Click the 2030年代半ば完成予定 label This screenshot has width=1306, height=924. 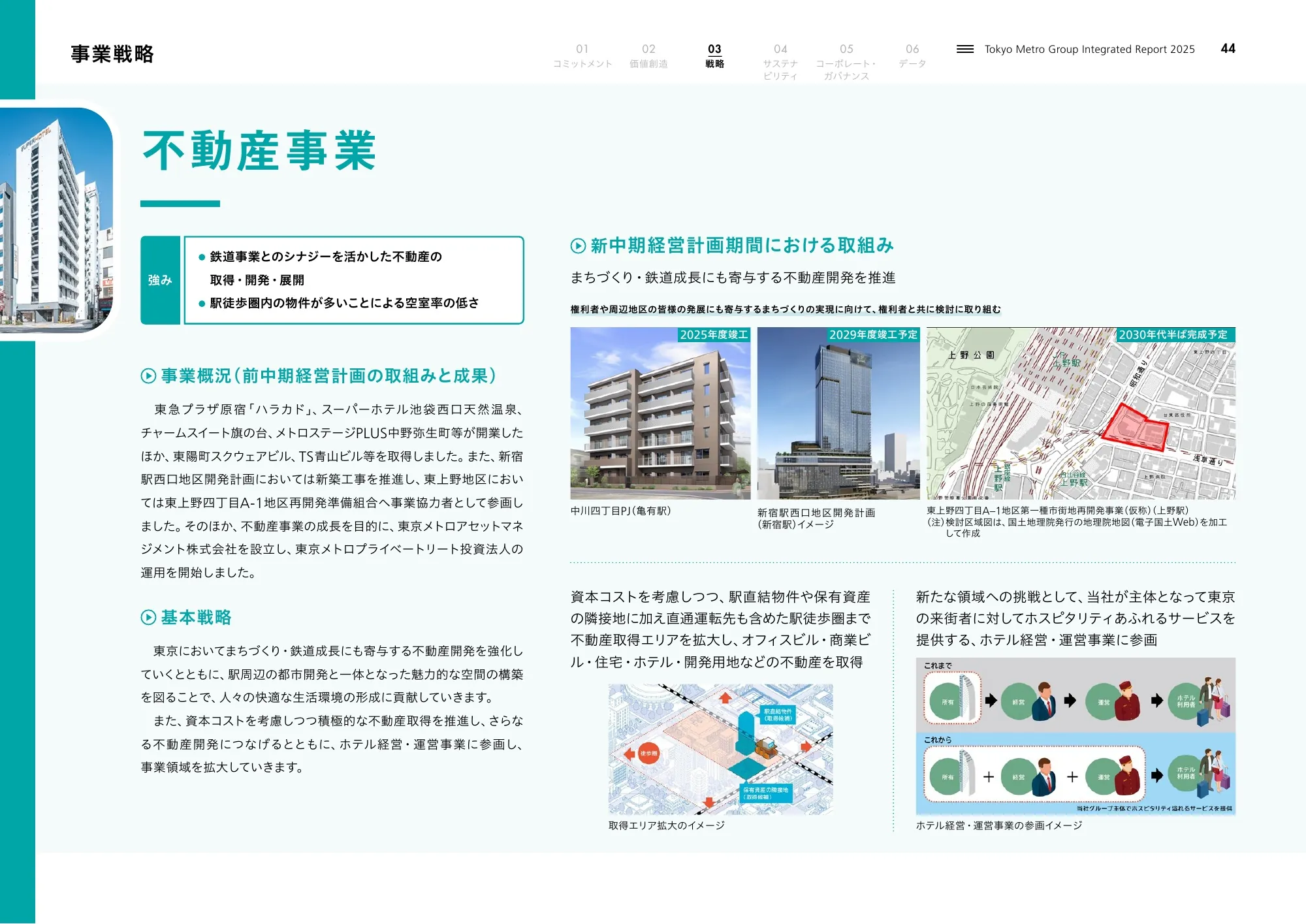point(1175,334)
